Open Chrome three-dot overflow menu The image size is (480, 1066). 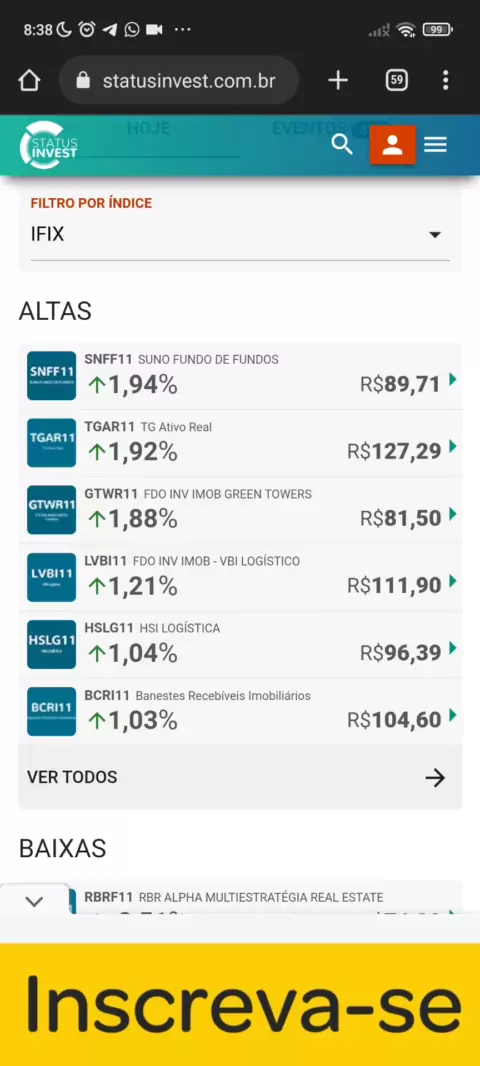(x=445, y=81)
